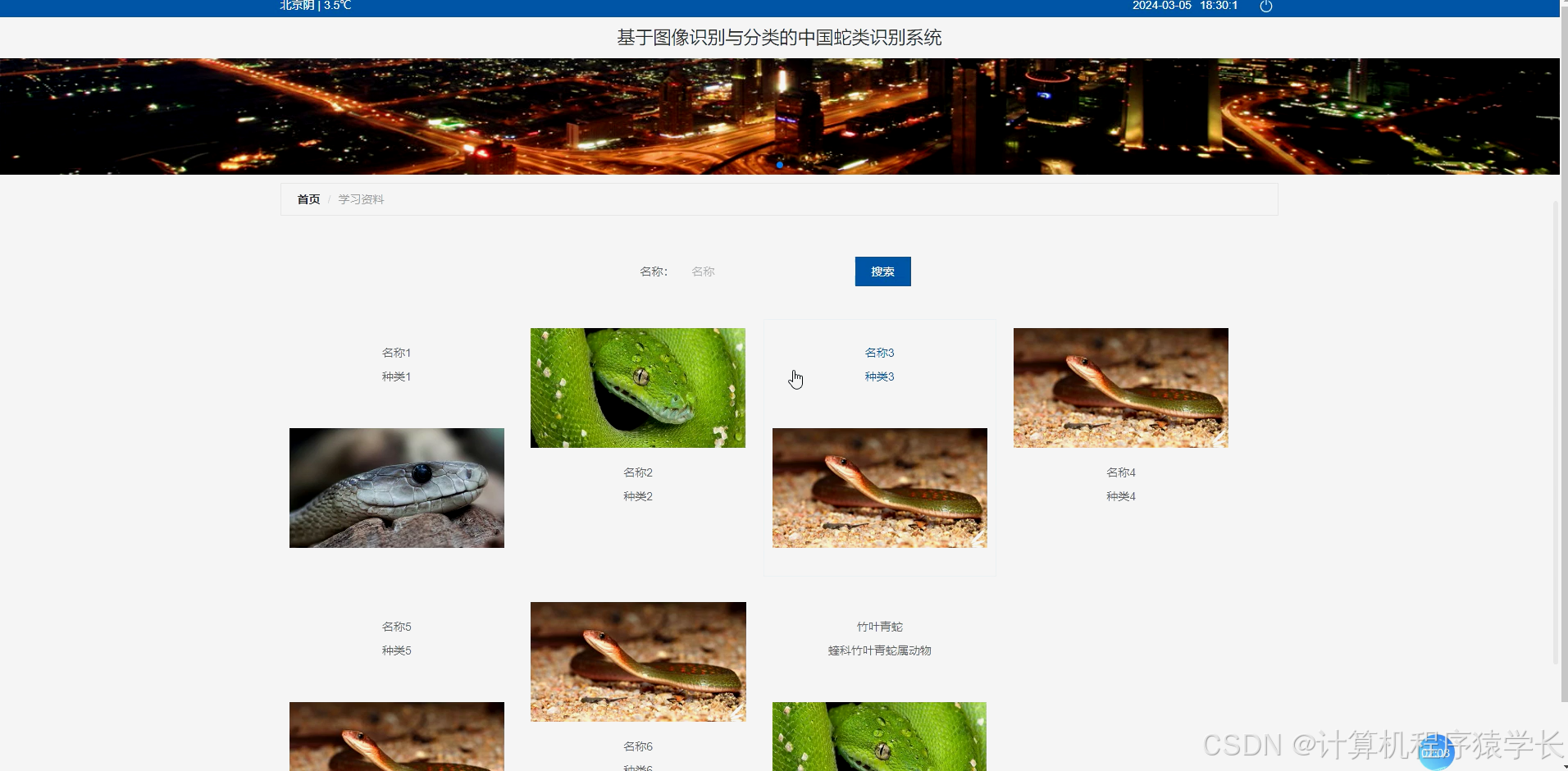Screen dimensions: 1568x771
Task: Click the power logout icon in top bar
Action: (1265, 6)
